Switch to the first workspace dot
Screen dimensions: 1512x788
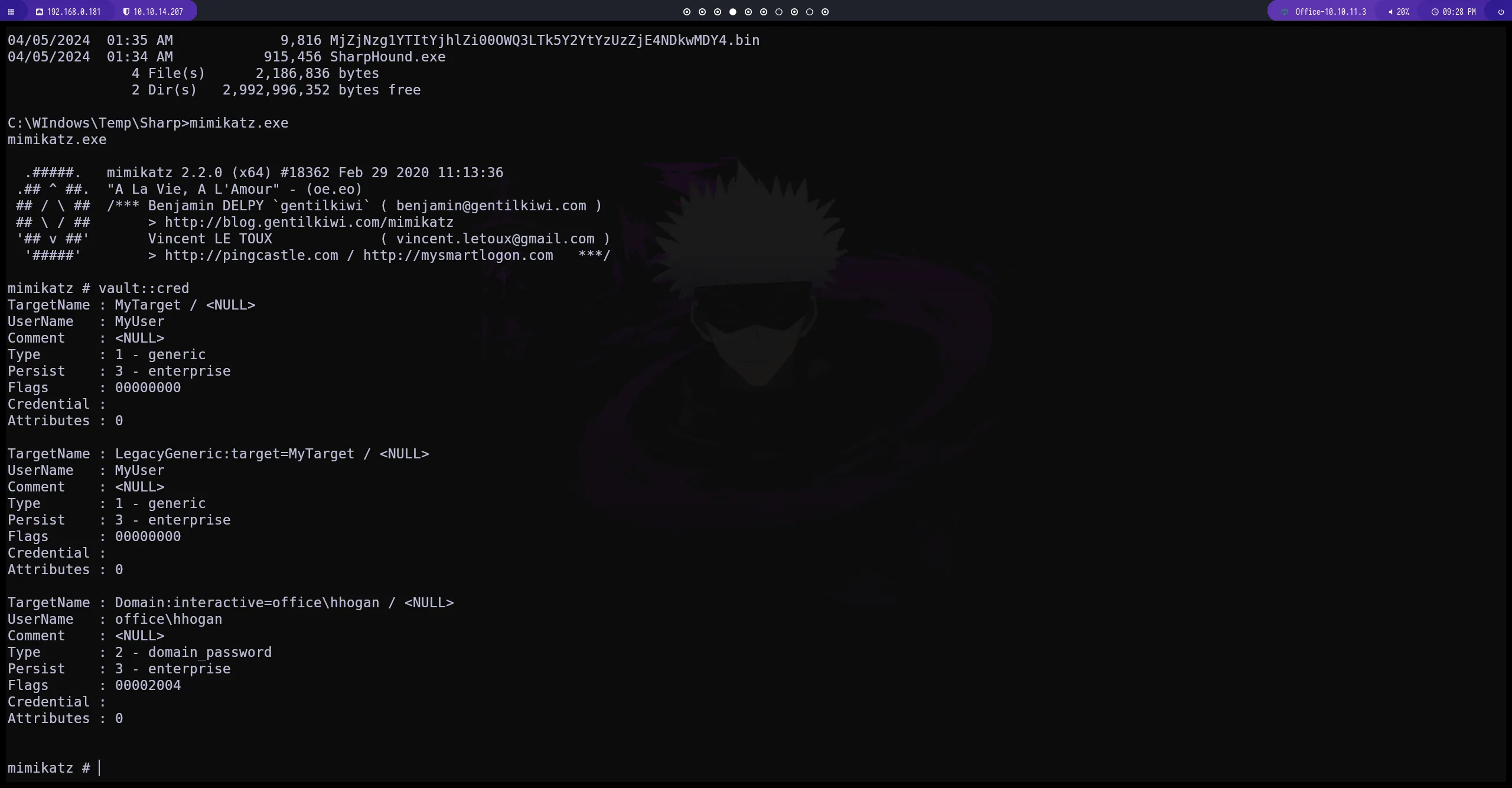686,12
